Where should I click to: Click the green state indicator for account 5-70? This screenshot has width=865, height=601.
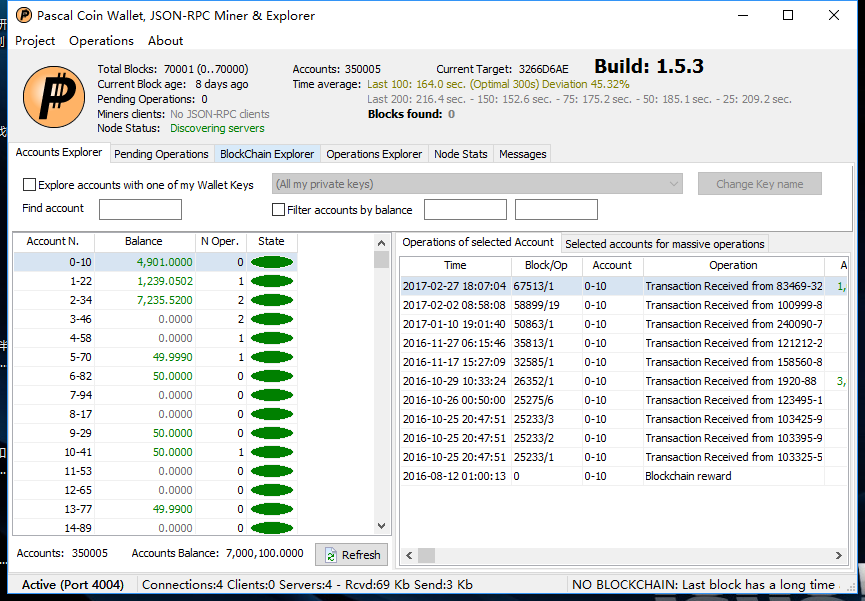(x=271, y=357)
